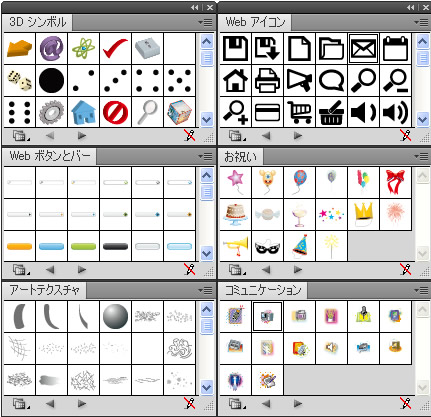The image size is (431, 417).
Task: Open the 3D シンボル panel options menu
Action: coord(205,22)
